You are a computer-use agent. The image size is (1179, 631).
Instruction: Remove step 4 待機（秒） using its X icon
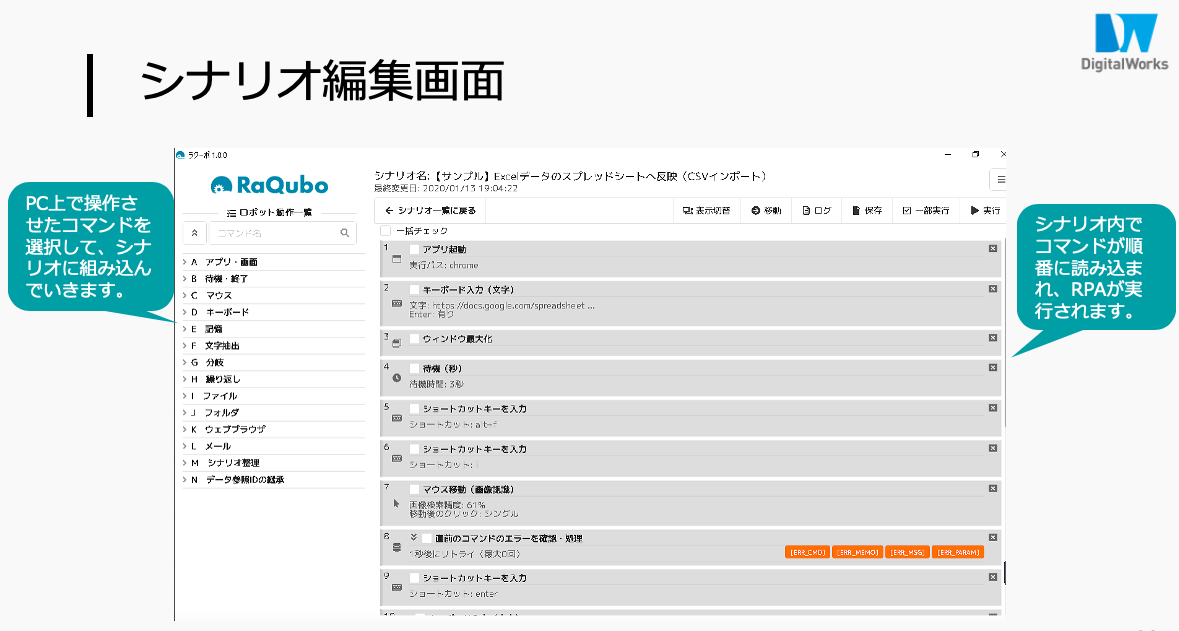[992, 367]
